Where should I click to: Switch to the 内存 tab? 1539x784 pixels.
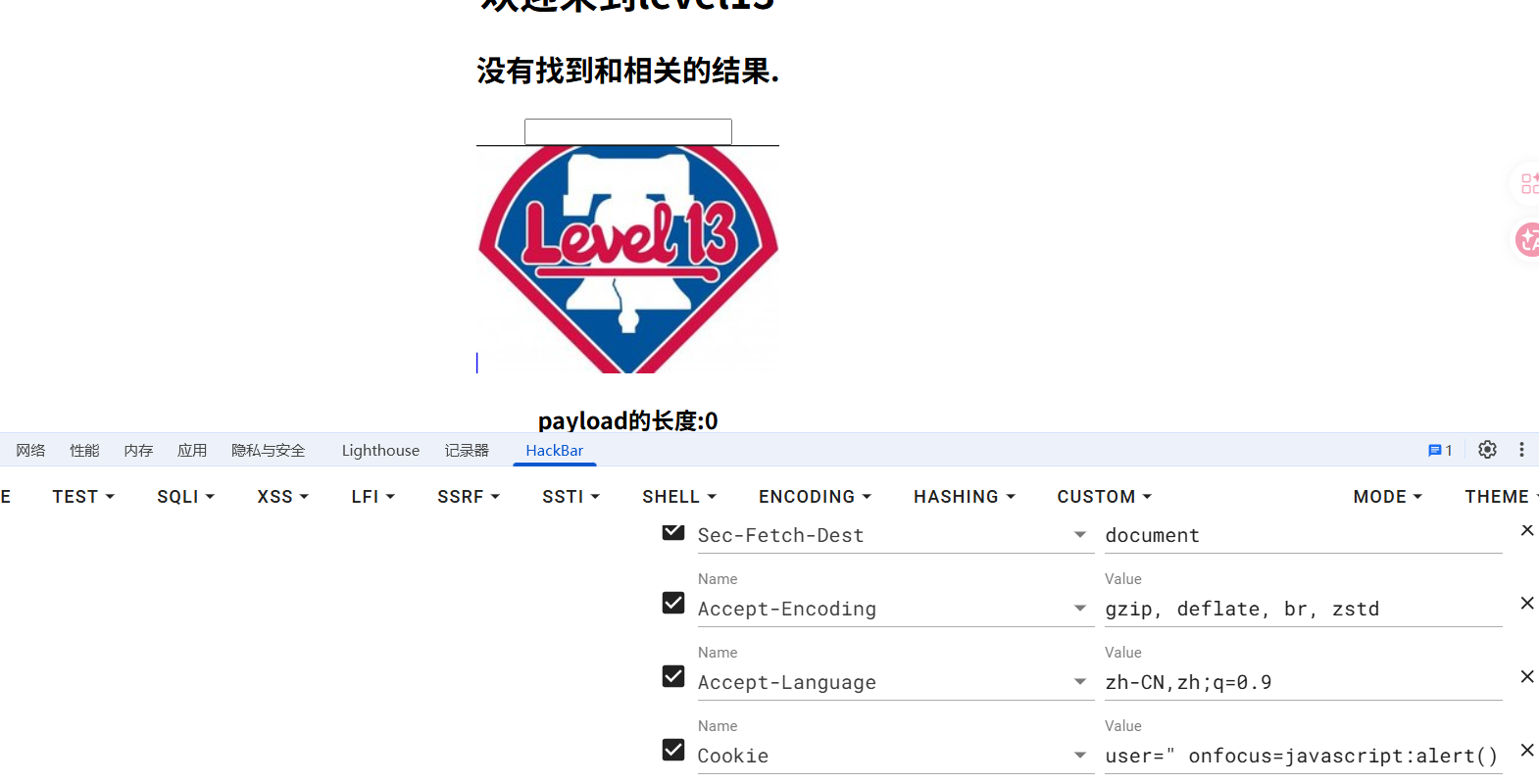pos(138,450)
